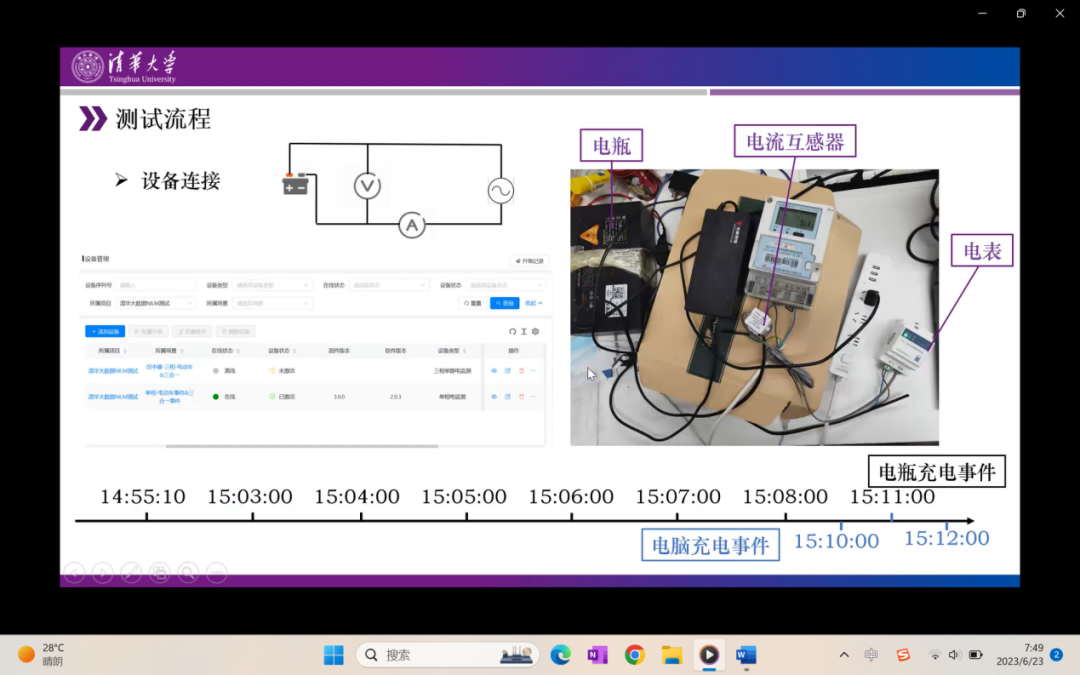Open the clock showing 7:49 2023/6/23
This screenshot has height=675, width=1080.
pyautogui.click(x=1020, y=654)
